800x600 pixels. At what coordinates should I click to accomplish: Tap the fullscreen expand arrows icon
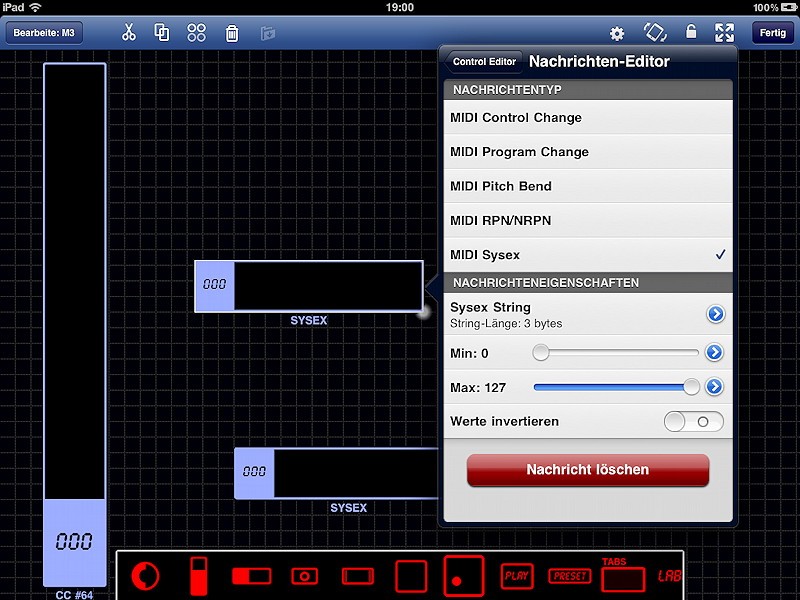[724, 33]
